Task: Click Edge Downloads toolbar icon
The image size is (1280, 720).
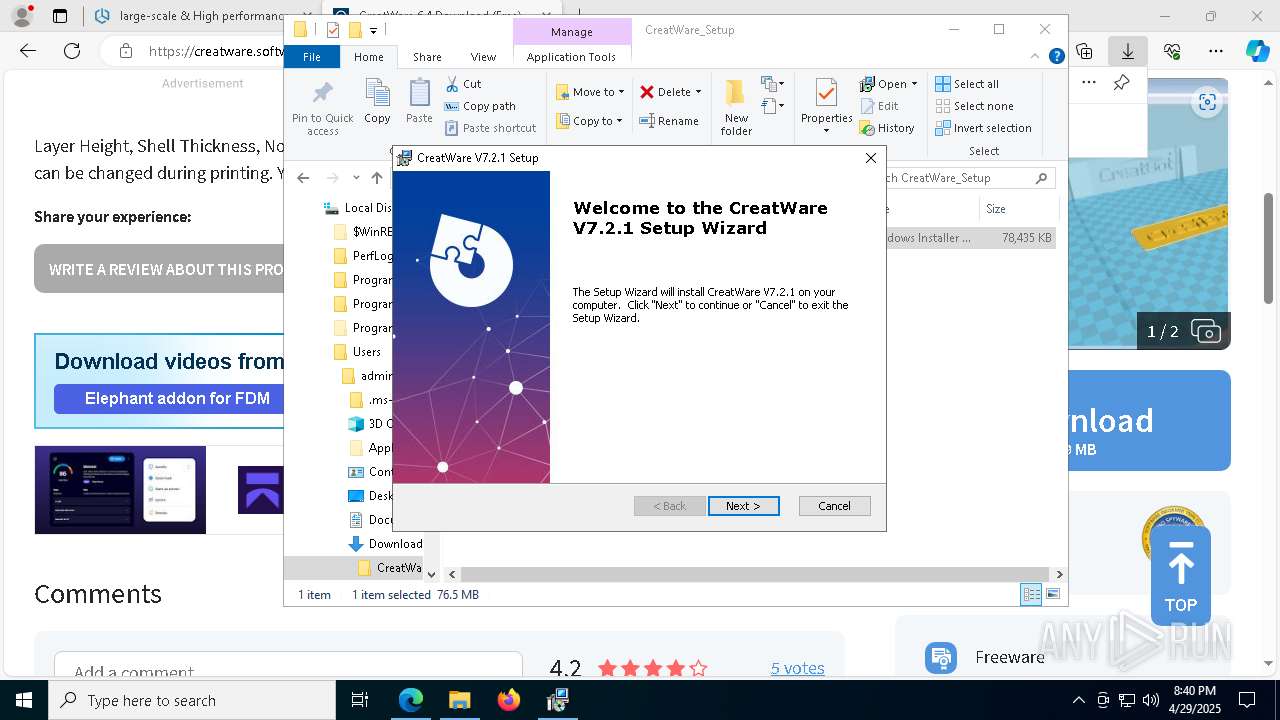Action: 1128,50
